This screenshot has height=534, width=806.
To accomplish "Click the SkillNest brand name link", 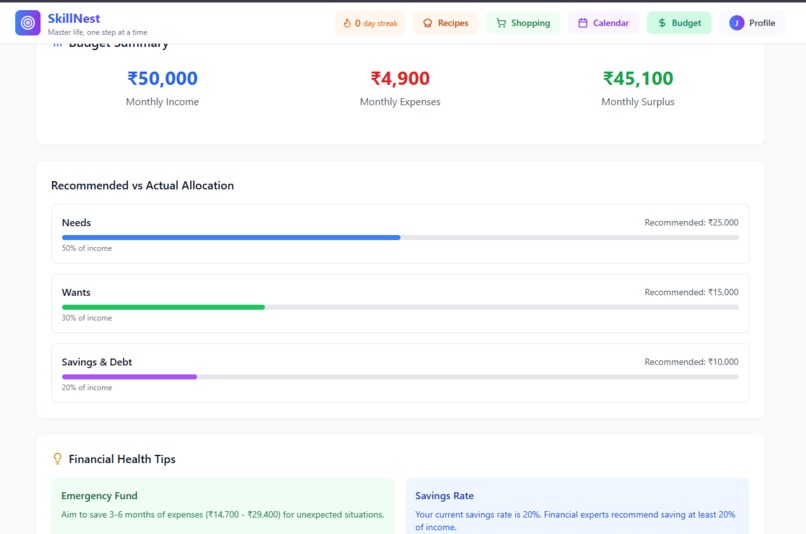I will 74,19.
